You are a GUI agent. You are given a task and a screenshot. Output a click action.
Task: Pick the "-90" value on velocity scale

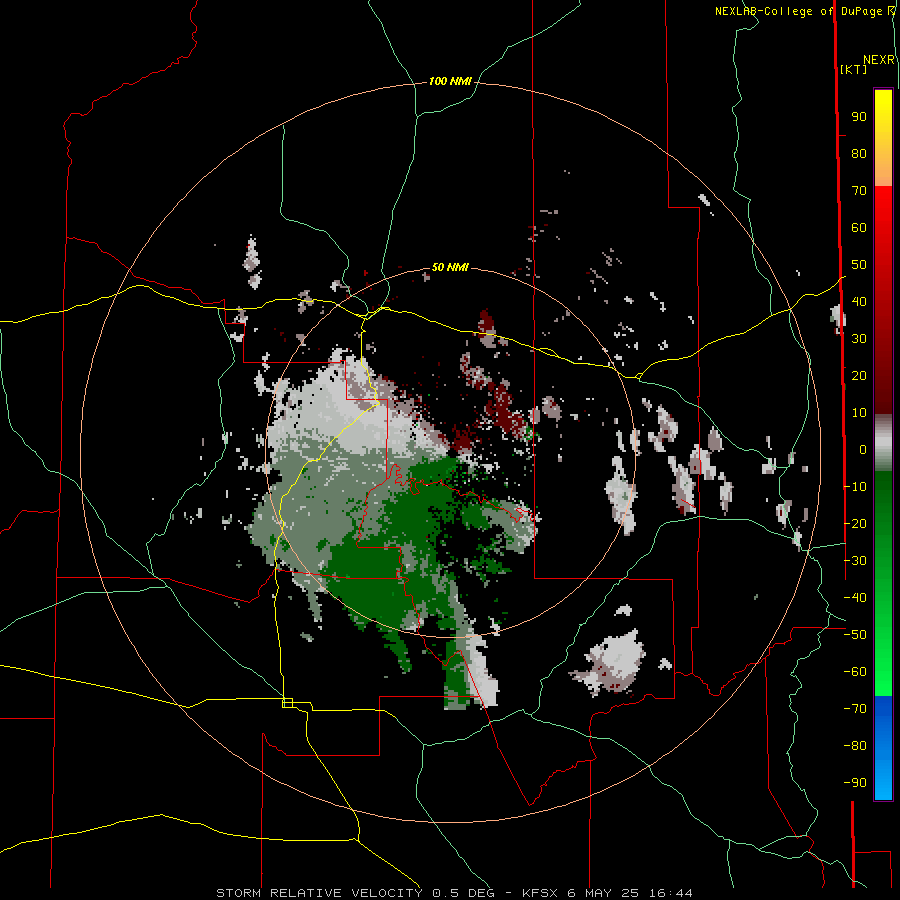pyautogui.click(x=855, y=783)
